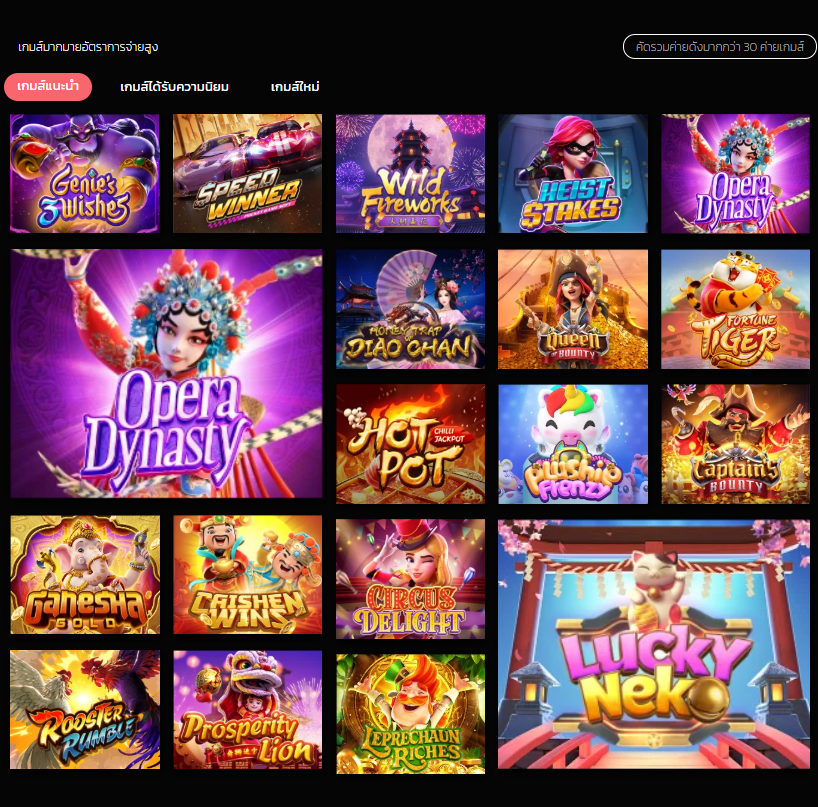Open the Rooster Rumble game
The width and height of the screenshot is (818, 807).
tap(85, 709)
